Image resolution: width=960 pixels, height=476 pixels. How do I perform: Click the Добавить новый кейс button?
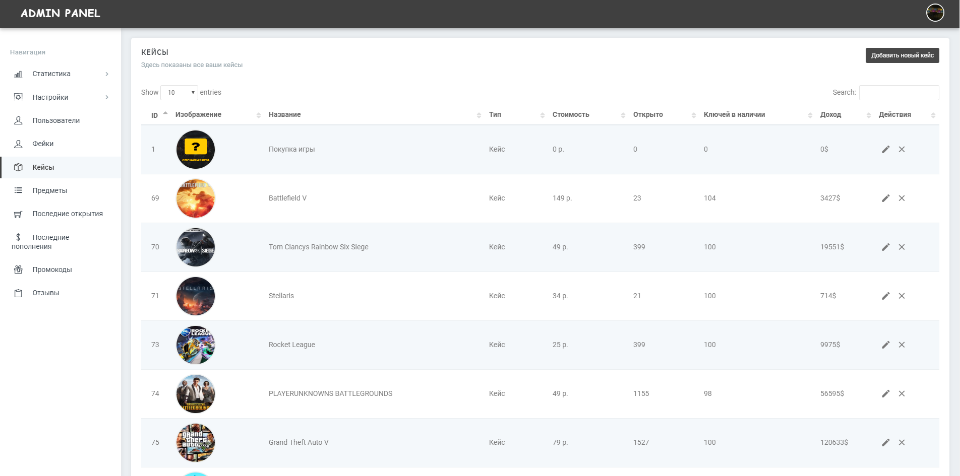[x=902, y=56]
